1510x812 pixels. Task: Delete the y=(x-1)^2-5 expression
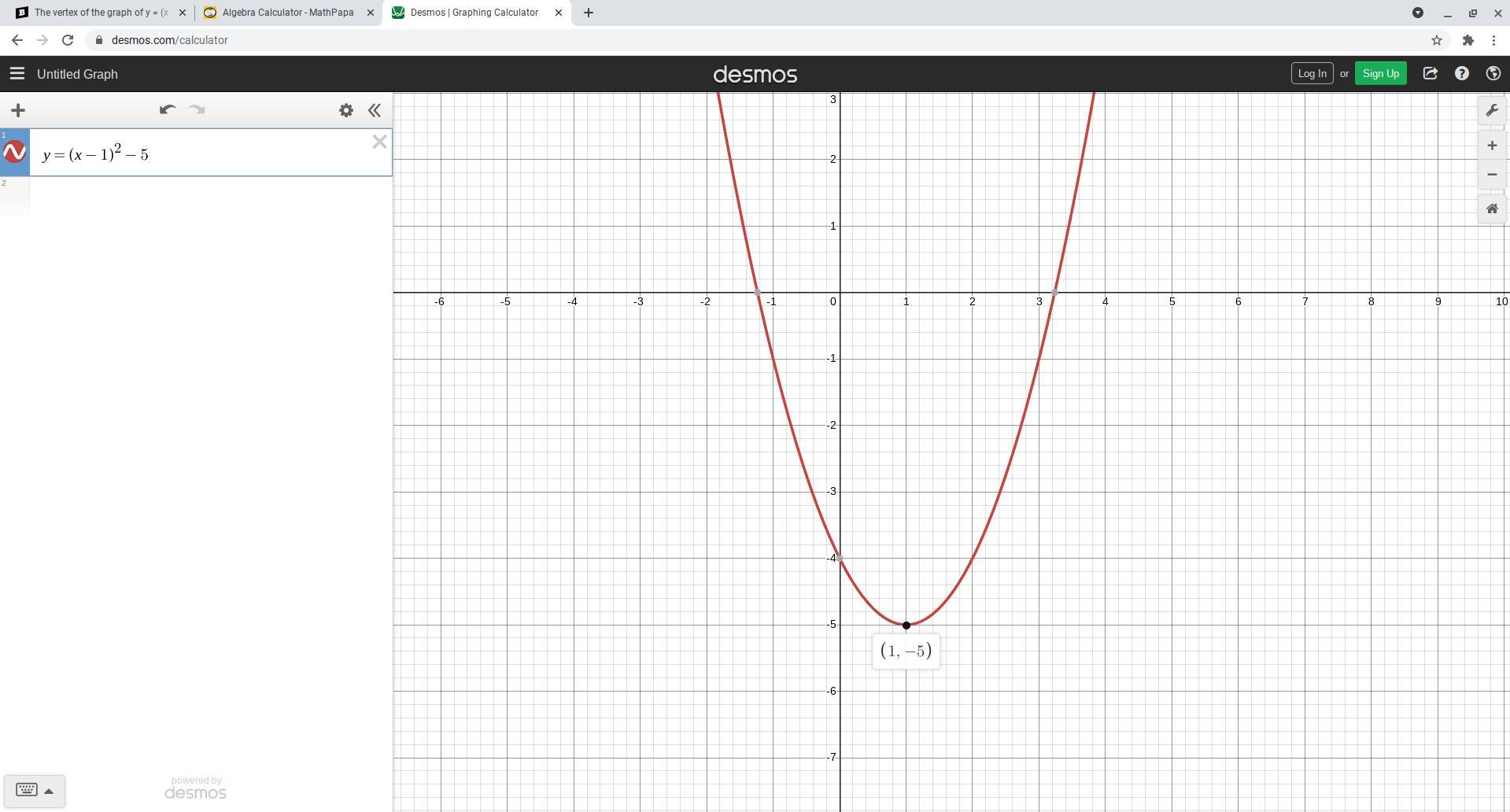click(x=379, y=142)
